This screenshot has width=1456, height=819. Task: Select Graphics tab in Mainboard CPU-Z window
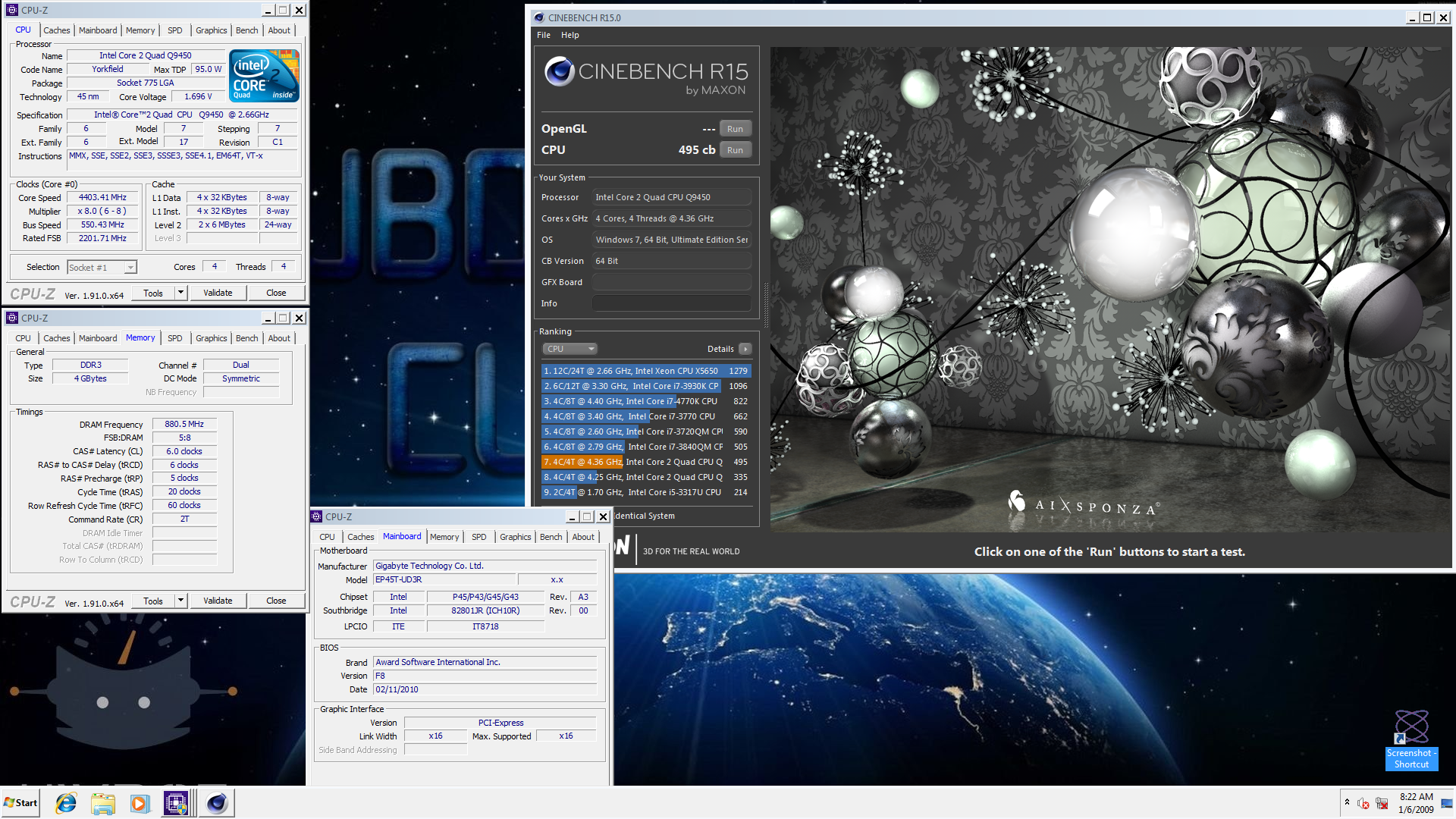pyautogui.click(x=516, y=537)
